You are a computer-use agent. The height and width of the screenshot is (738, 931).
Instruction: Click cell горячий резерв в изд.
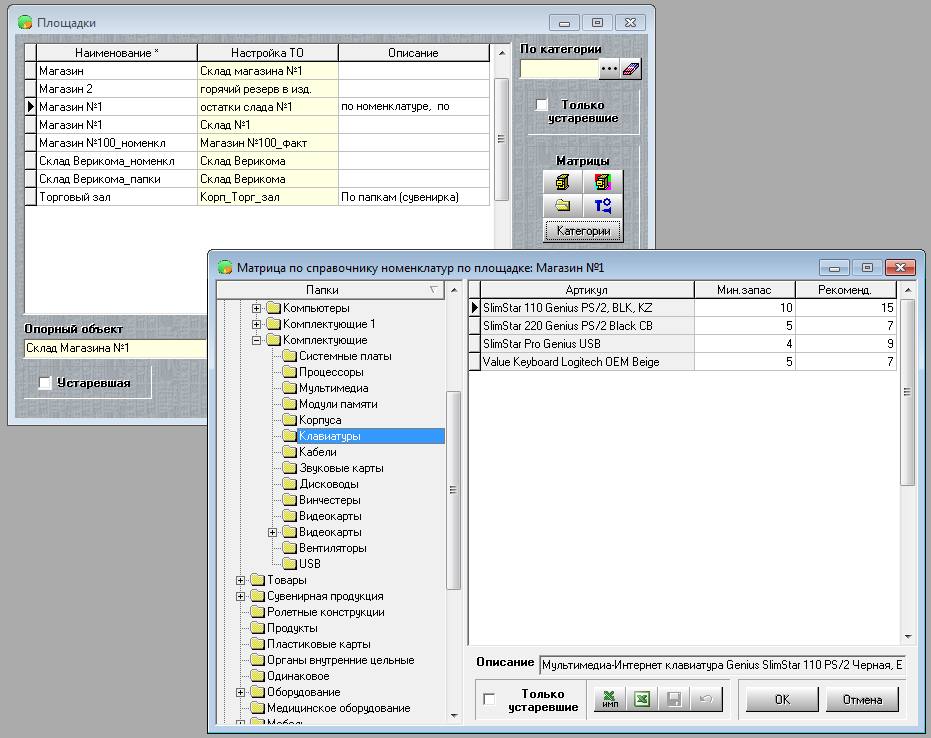[267, 88]
